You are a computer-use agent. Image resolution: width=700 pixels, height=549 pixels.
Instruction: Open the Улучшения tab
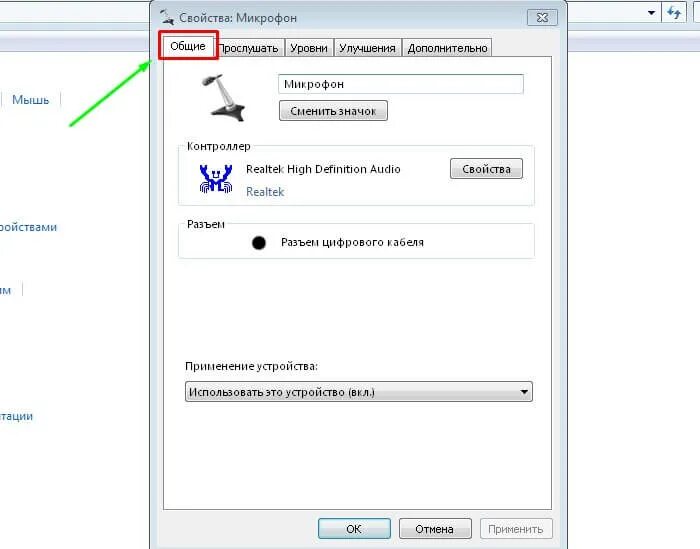coord(367,48)
